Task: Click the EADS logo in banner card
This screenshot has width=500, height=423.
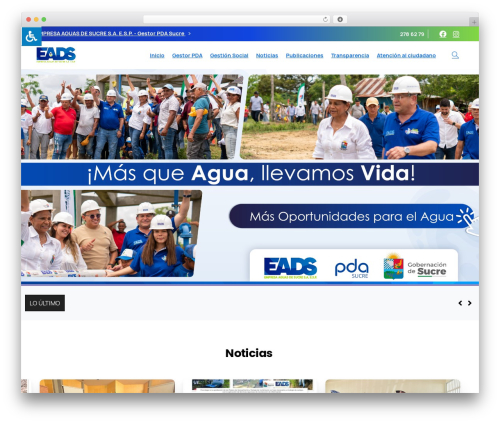Action: click(x=290, y=268)
